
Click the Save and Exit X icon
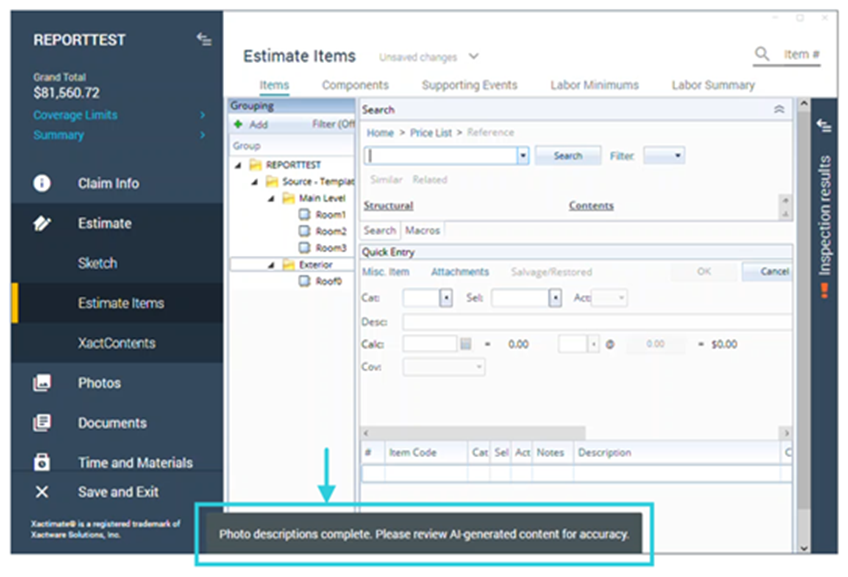click(42, 492)
